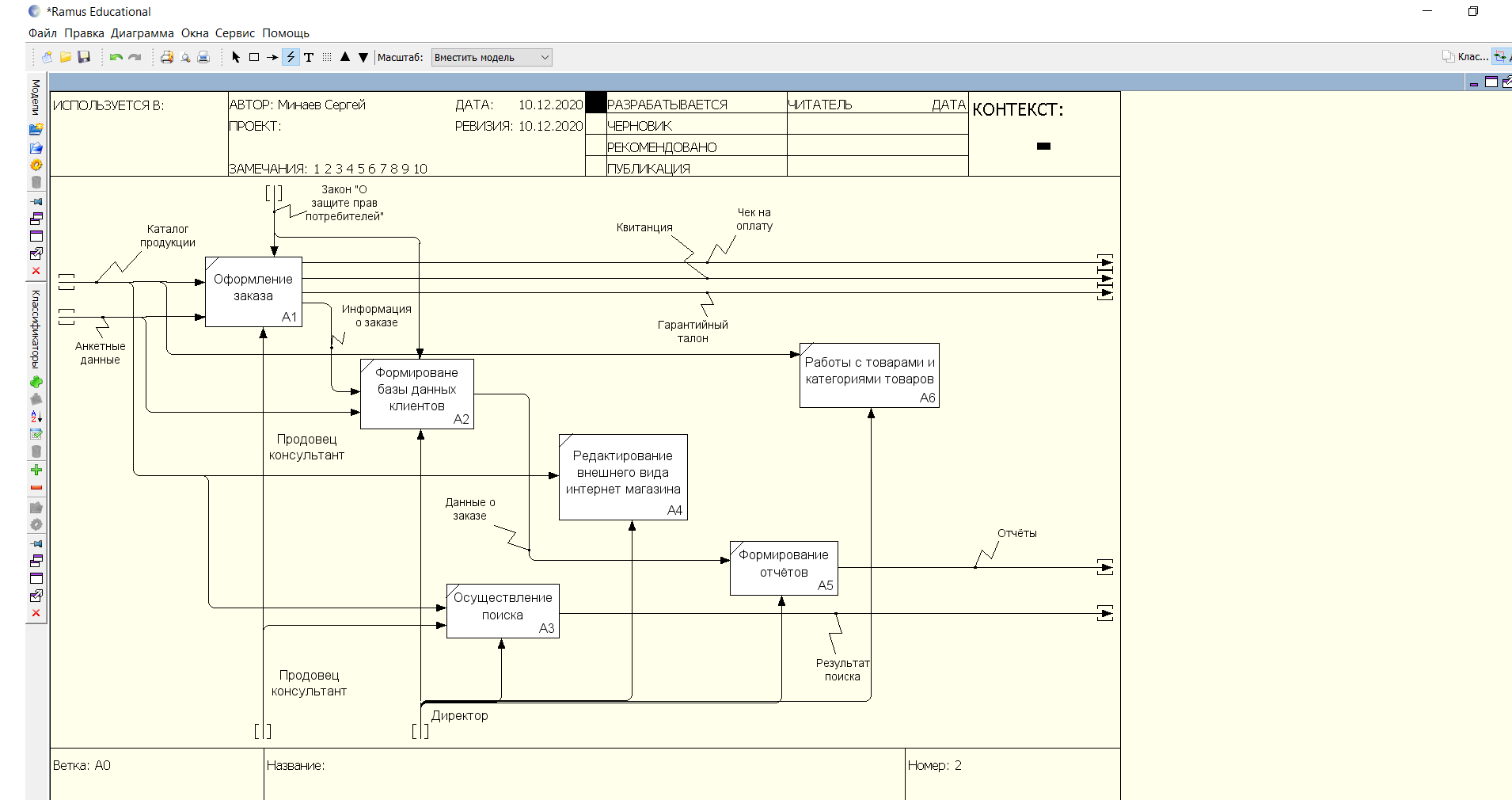This screenshot has height=800, width=1512.
Task: Float the Модели panel window
Action: [36, 219]
